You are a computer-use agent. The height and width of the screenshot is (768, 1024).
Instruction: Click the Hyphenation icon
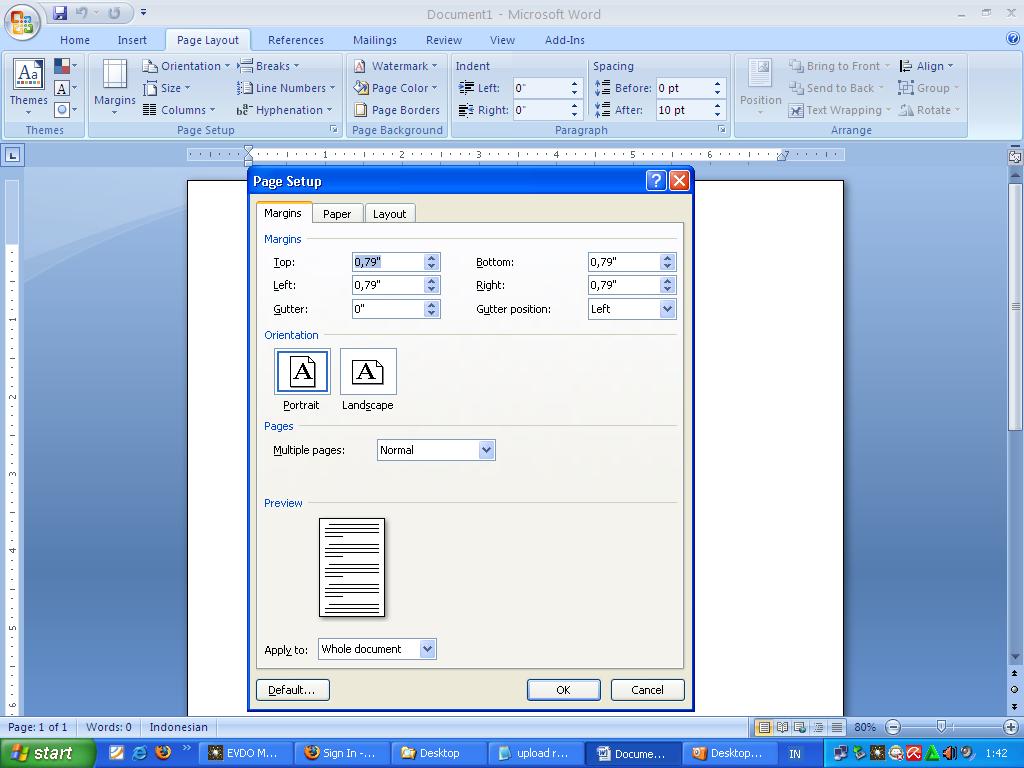click(245, 110)
